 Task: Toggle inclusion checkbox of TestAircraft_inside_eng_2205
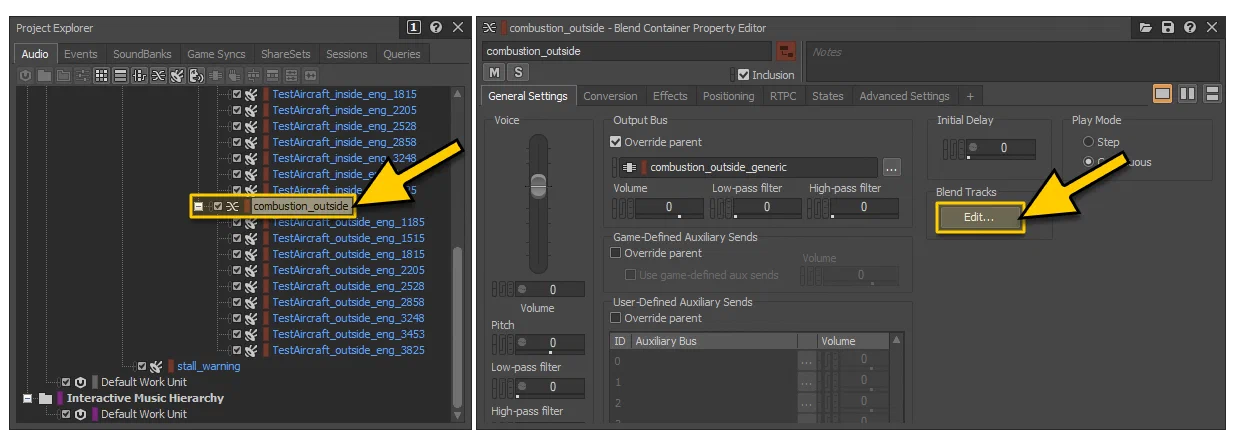pyautogui.click(x=237, y=110)
